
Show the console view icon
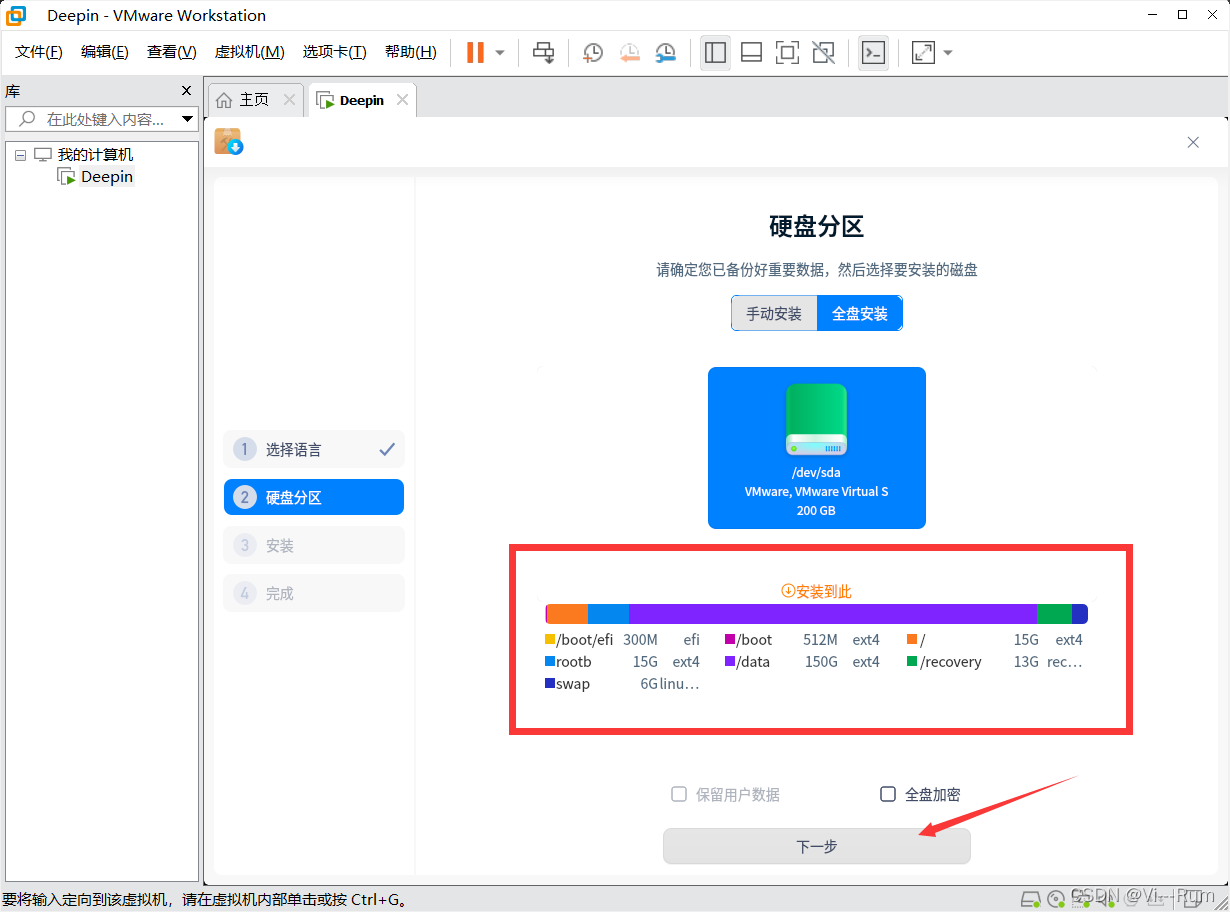coord(873,53)
